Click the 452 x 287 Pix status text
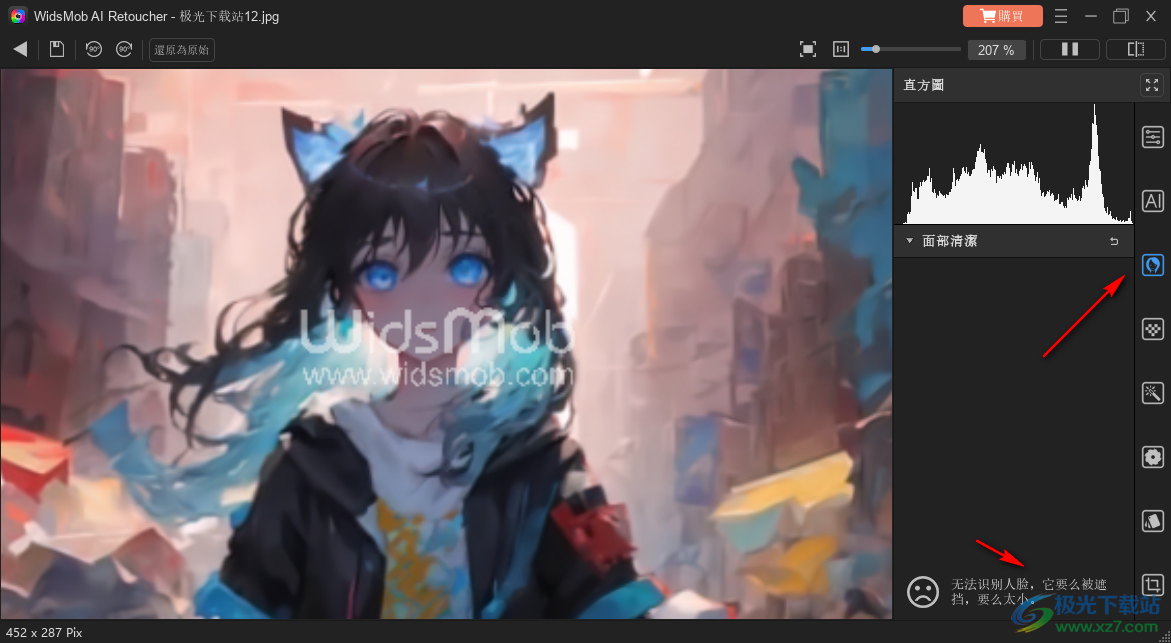This screenshot has height=643, width=1171. coord(43,633)
